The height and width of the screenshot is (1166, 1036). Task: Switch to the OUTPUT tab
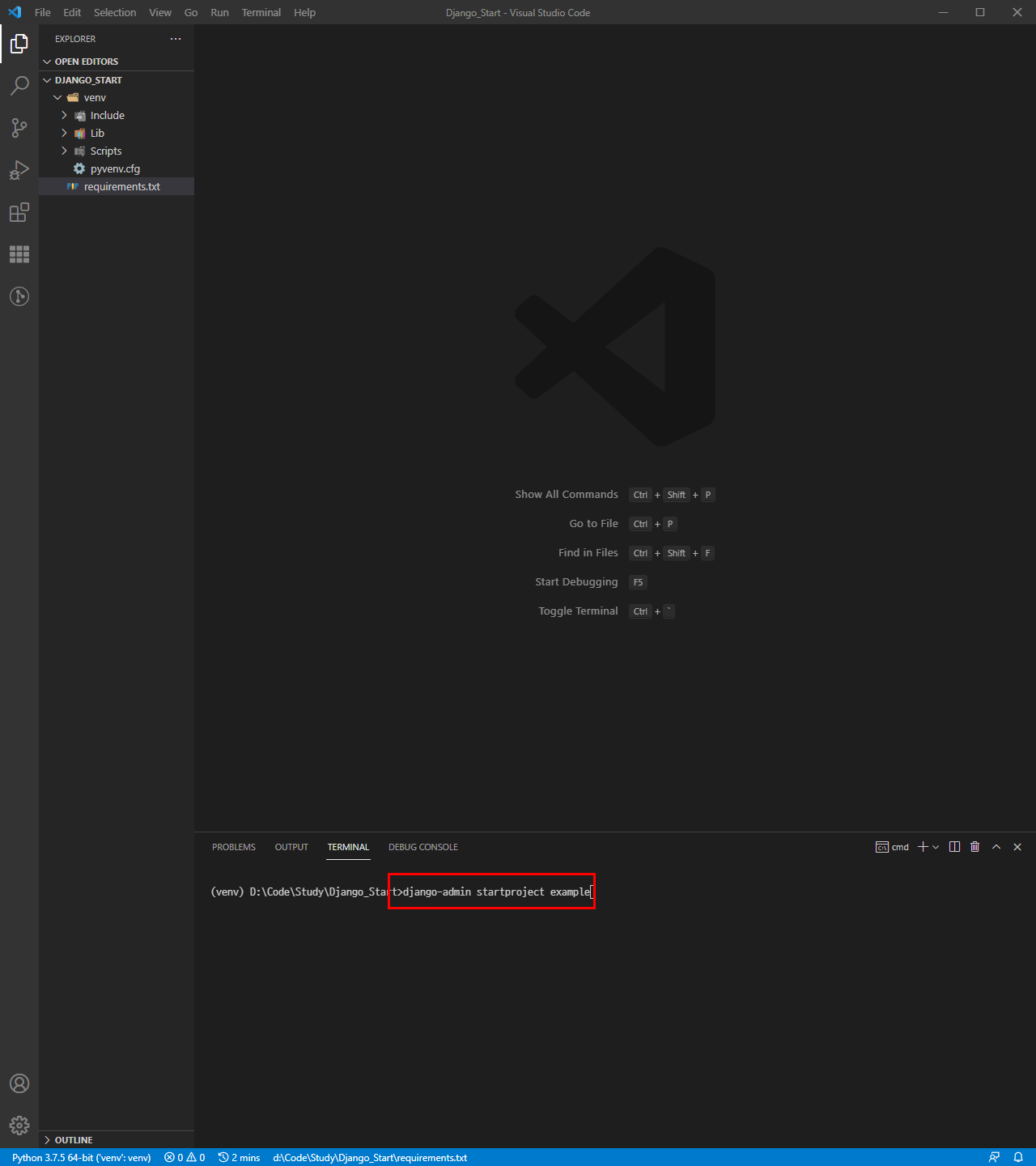click(291, 847)
